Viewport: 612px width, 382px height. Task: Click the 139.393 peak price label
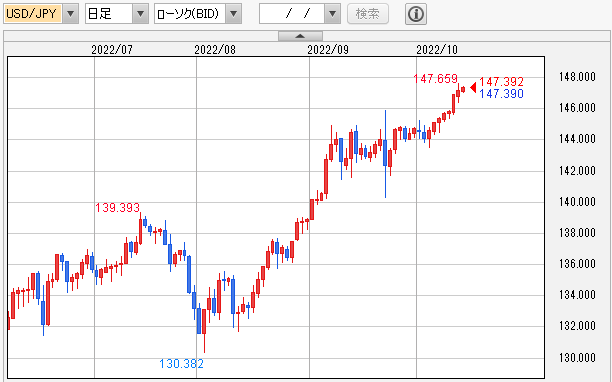(x=117, y=208)
